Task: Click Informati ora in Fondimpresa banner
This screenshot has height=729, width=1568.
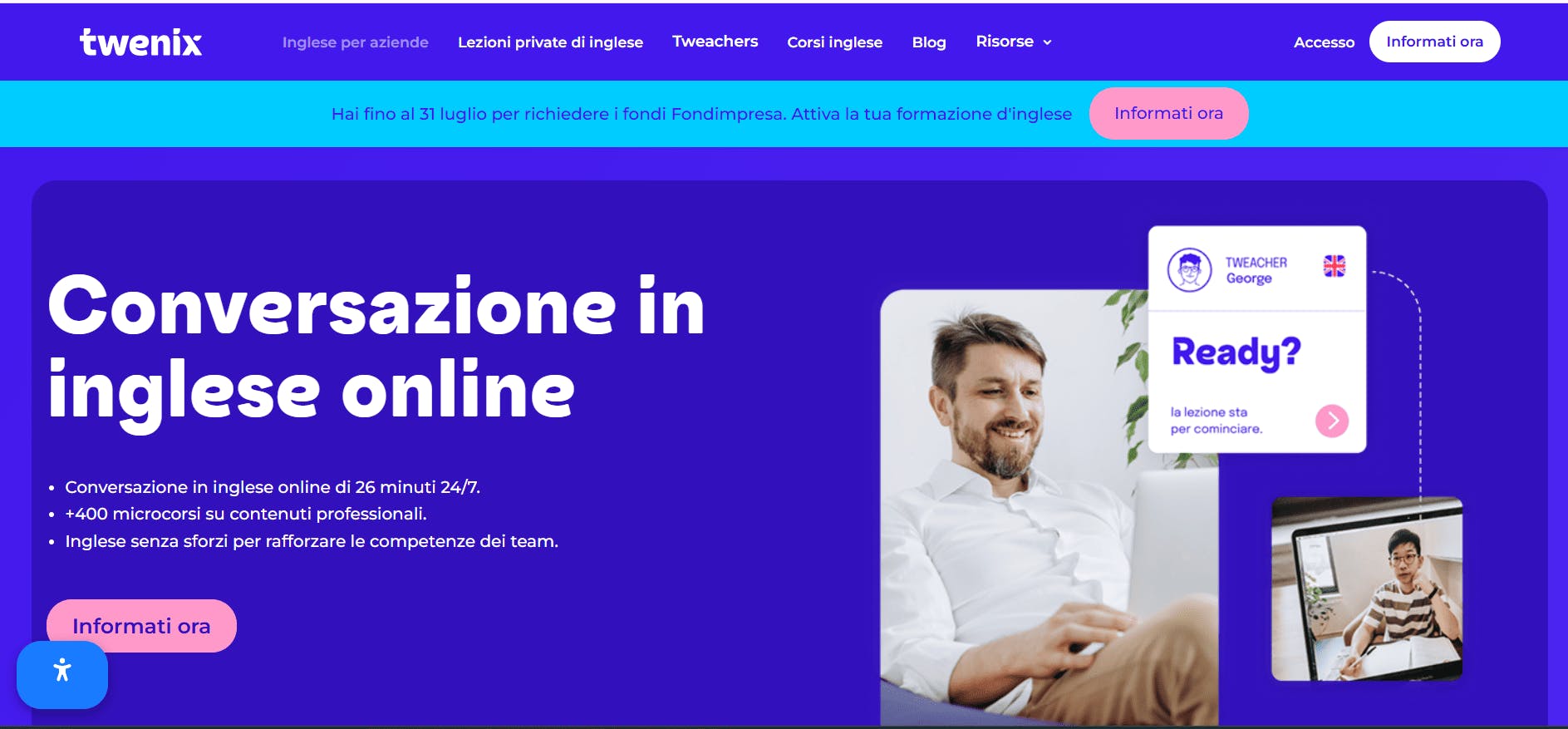Action: click(1168, 113)
